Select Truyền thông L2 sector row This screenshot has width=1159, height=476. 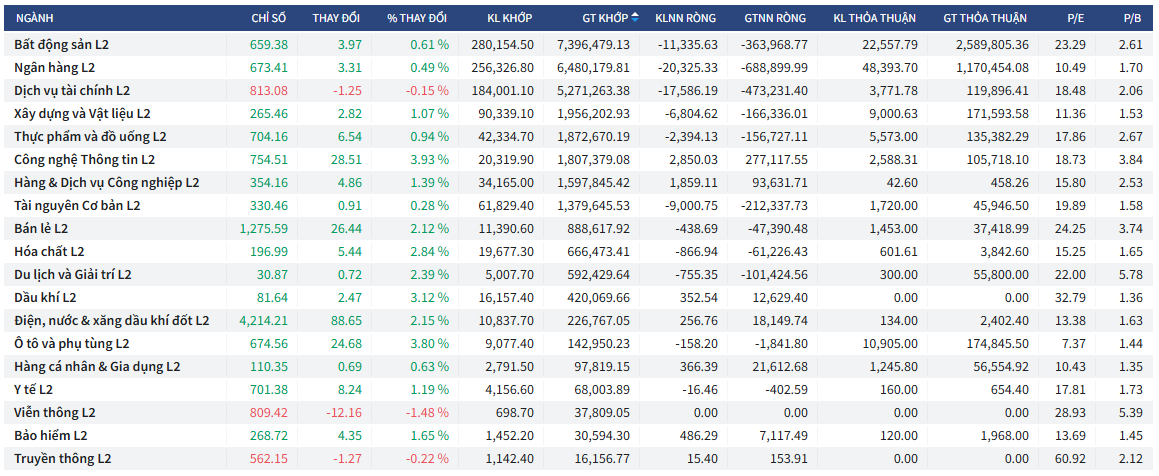tap(62, 458)
